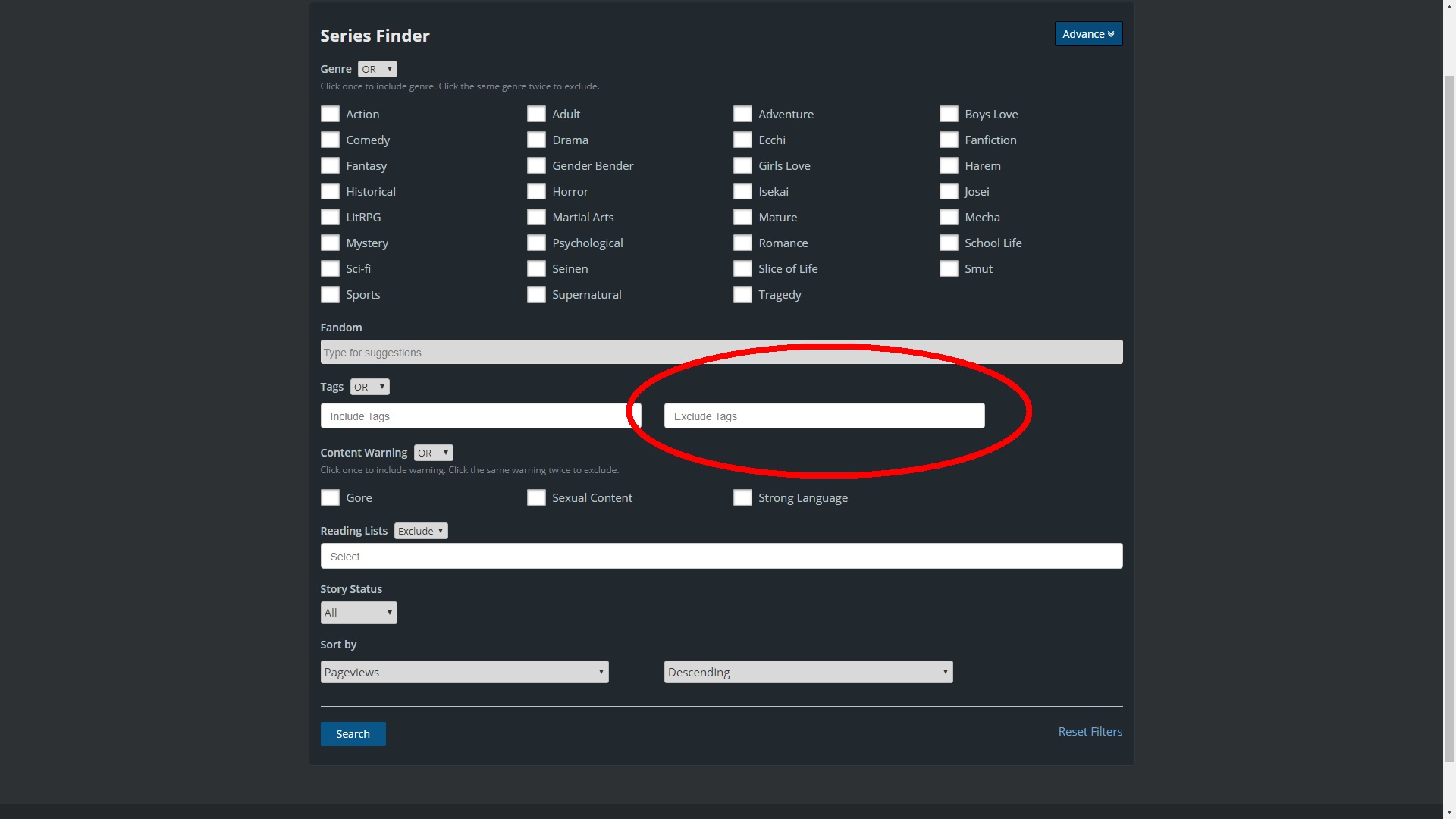The height and width of the screenshot is (819, 1456).
Task: Open the Story Status All dropdown
Action: click(358, 613)
